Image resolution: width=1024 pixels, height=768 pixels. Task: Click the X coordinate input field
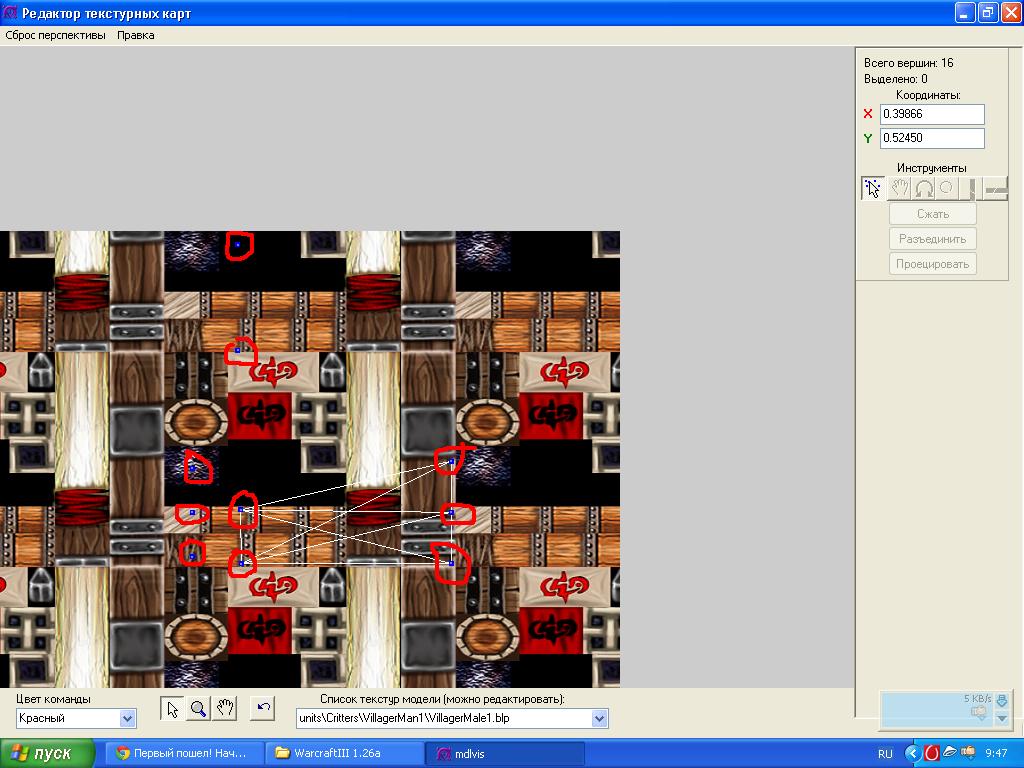coord(932,114)
